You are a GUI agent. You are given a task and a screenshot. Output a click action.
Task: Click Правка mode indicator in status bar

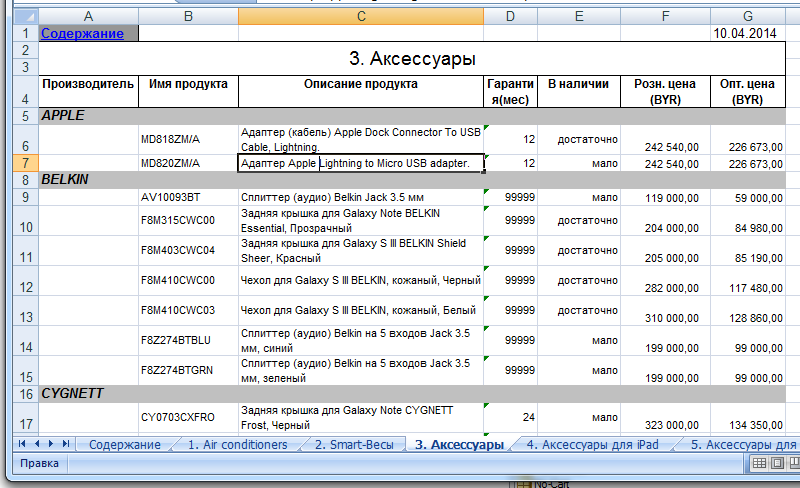tap(39, 463)
